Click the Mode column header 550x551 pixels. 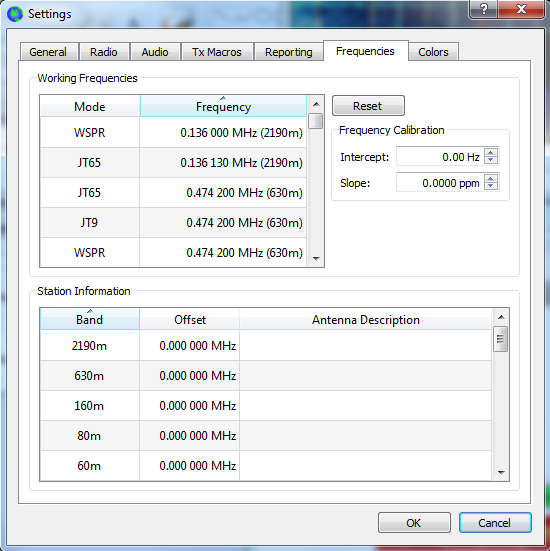90,106
